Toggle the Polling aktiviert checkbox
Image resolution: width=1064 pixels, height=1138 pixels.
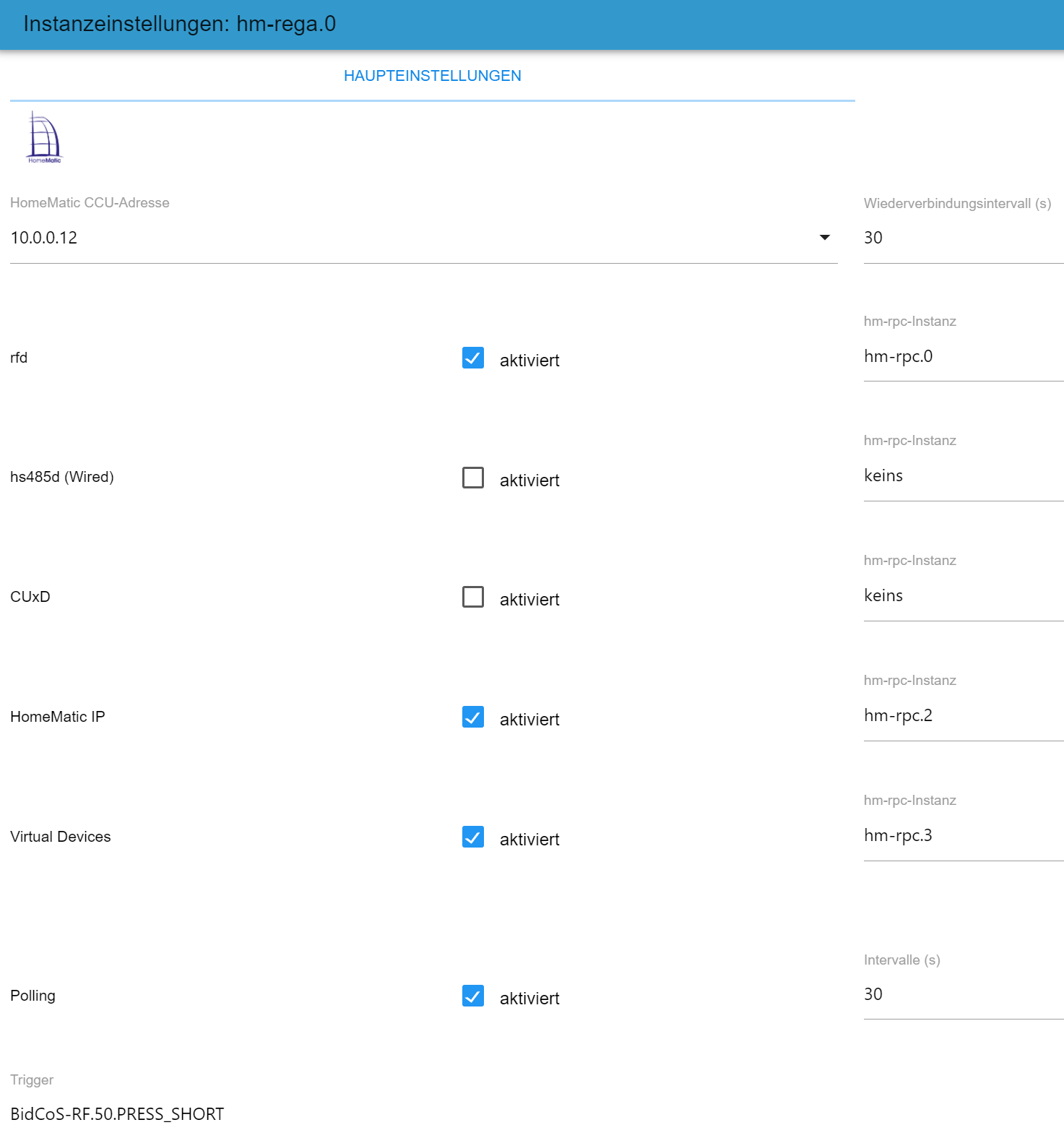coord(473,996)
